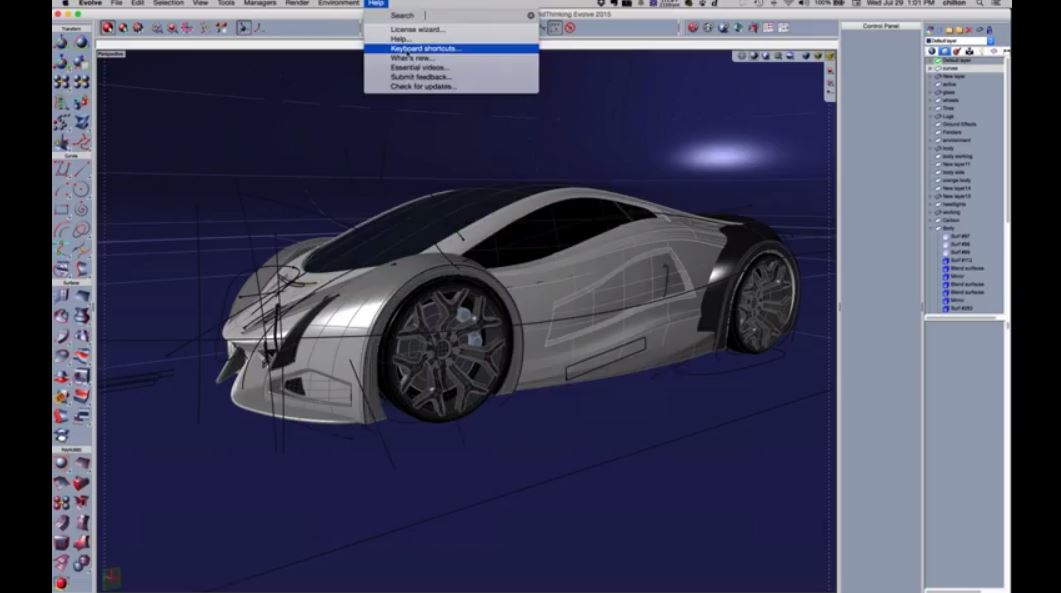Expand the Logo layer in the tree
1061x593 pixels.
931,116
